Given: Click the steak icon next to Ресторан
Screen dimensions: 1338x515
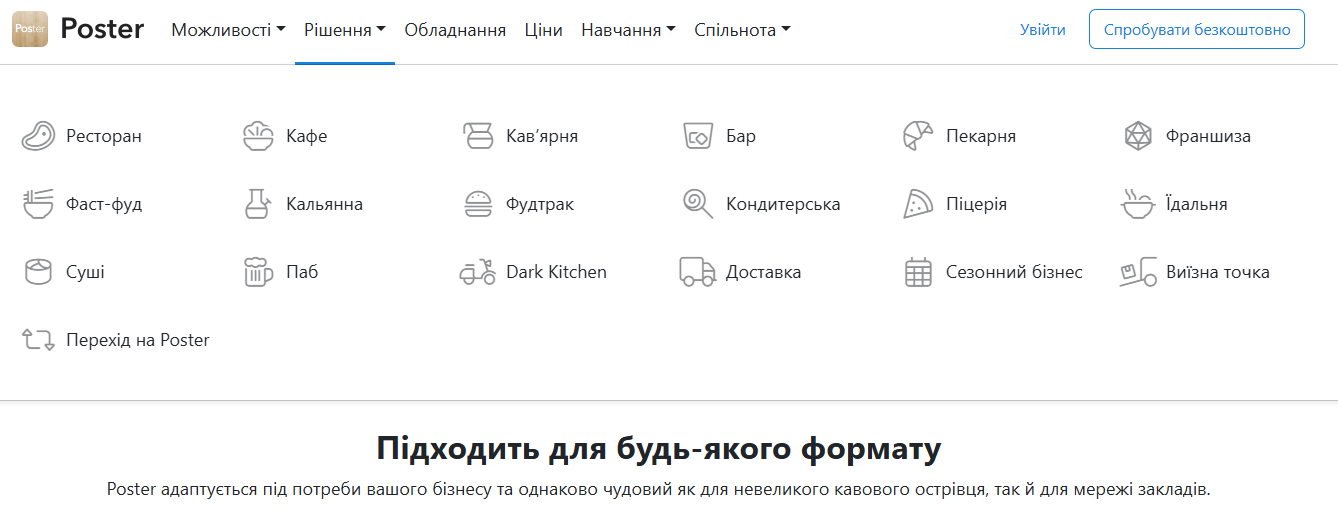Looking at the screenshot, I should click(38, 136).
